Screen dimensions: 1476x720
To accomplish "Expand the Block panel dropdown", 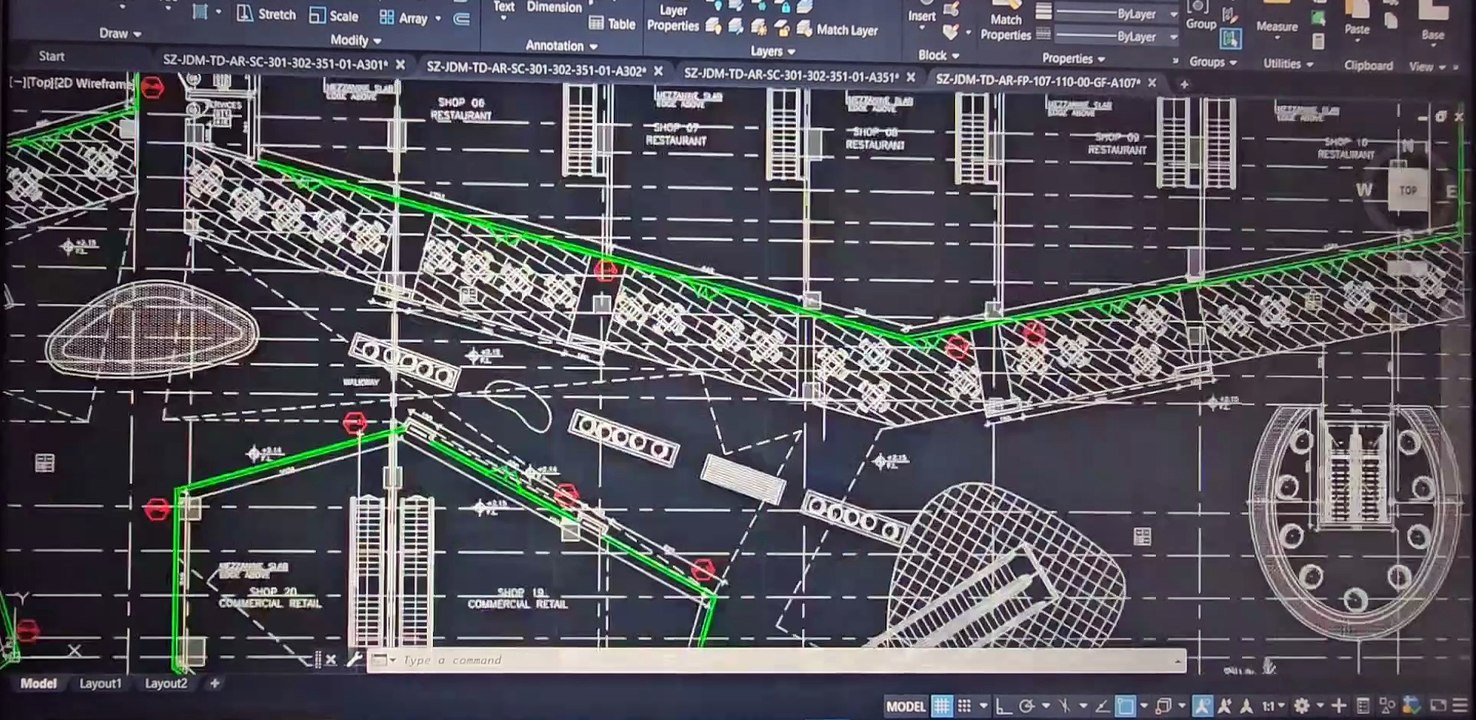I will 939,56.
